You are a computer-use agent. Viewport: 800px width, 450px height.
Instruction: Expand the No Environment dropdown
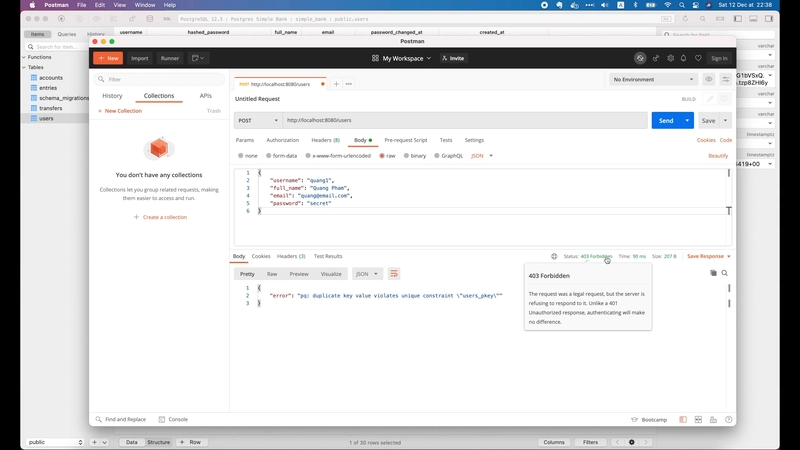652,79
